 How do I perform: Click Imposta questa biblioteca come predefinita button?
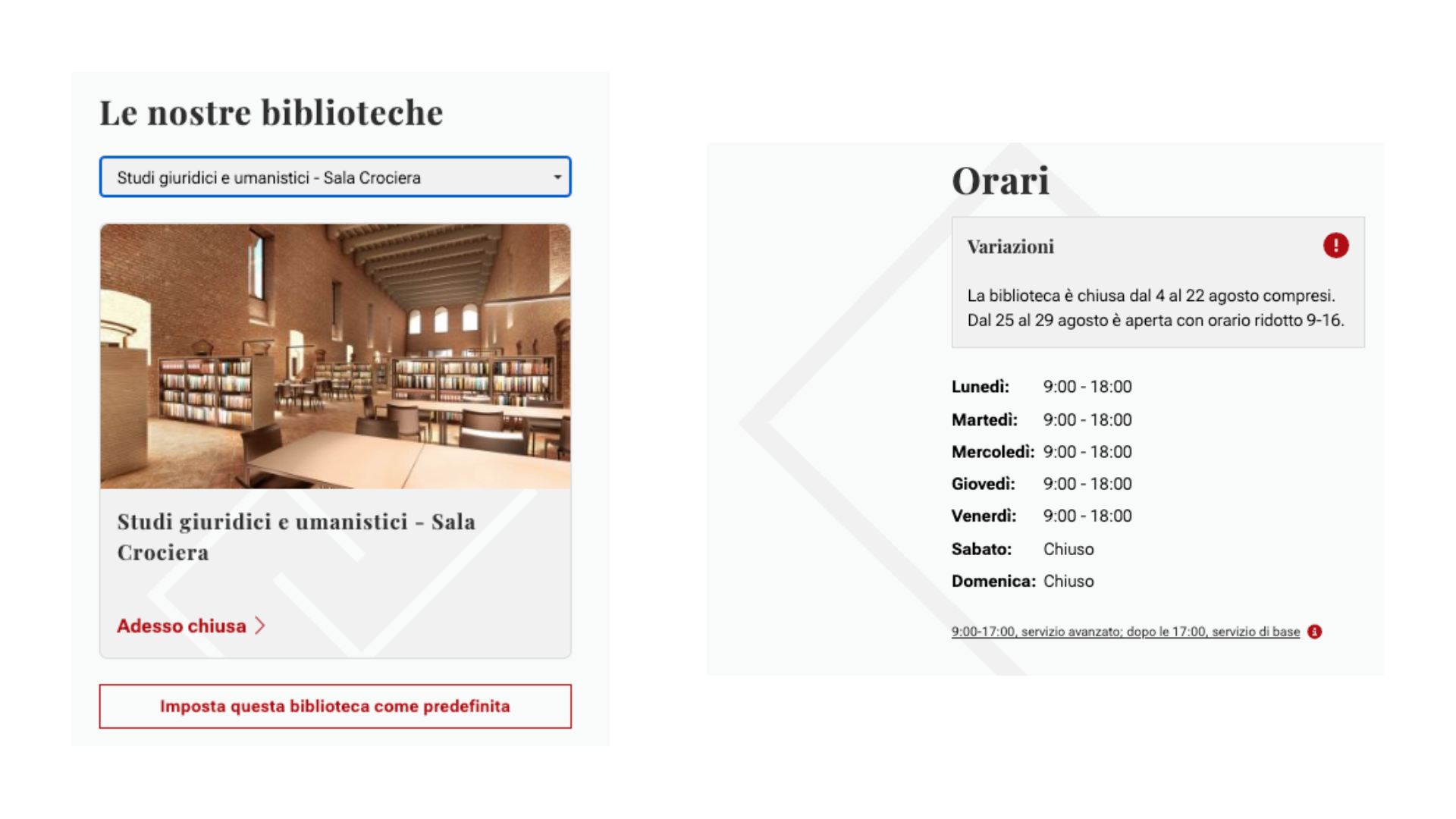coord(335,706)
